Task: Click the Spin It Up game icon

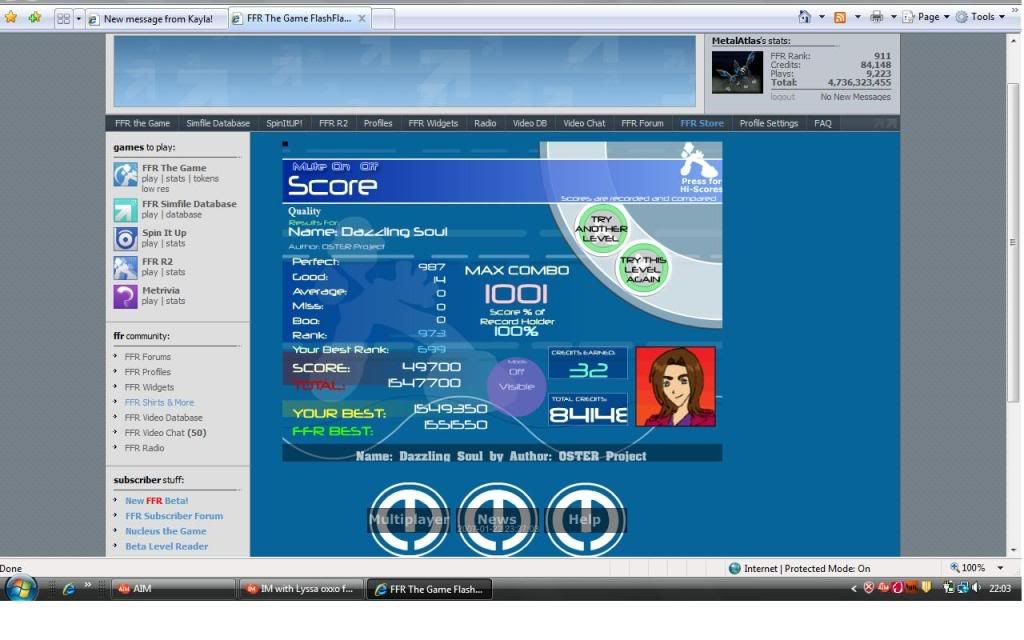Action: pos(125,239)
